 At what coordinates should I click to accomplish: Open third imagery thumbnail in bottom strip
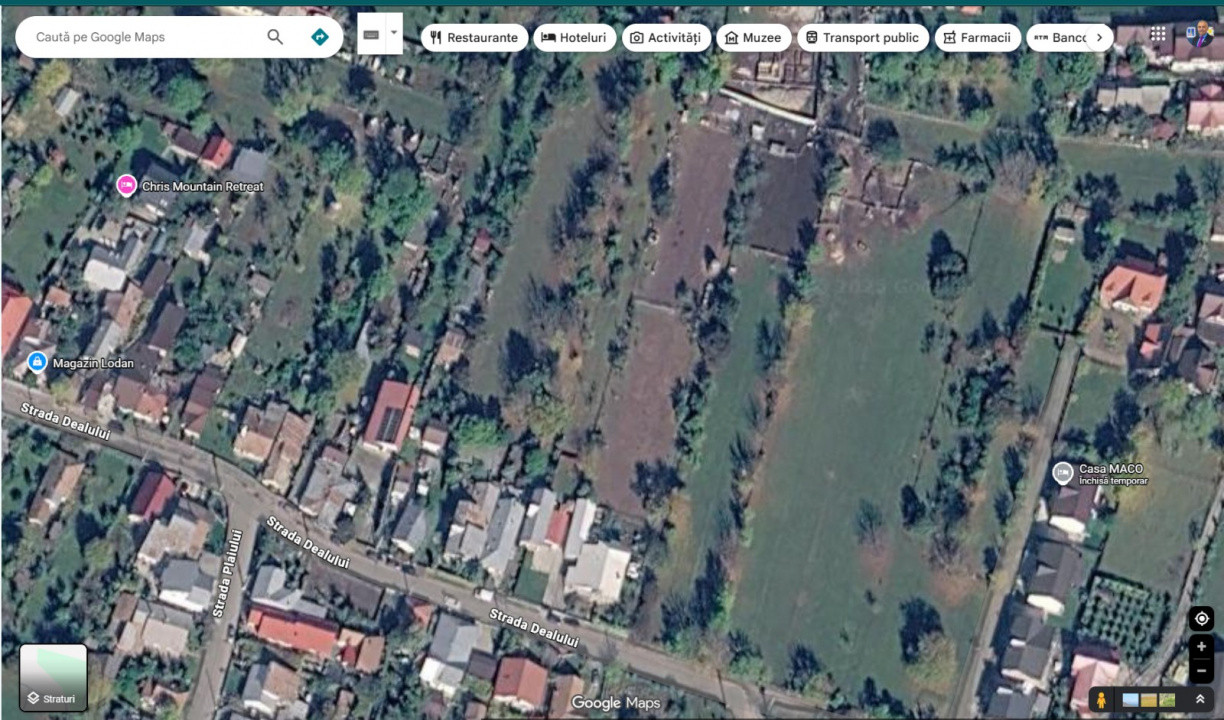pos(1167,700)
